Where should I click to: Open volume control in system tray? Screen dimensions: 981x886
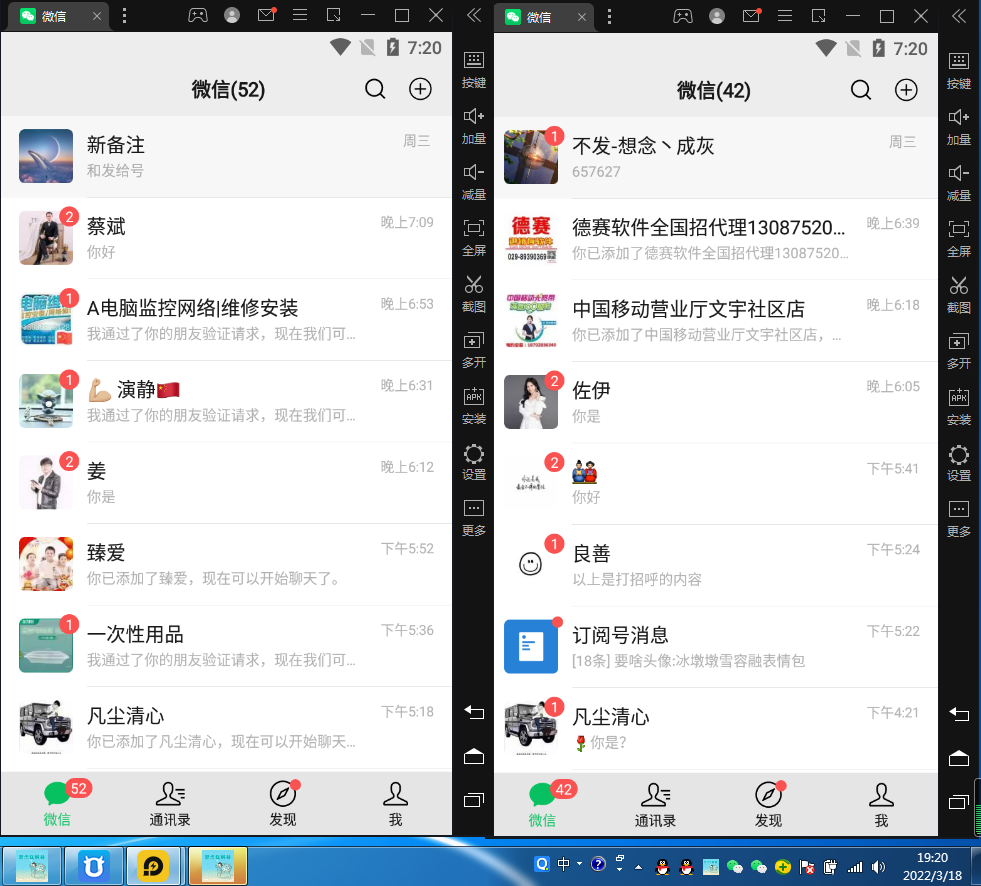pyautogui.click(x=878, y=867)
